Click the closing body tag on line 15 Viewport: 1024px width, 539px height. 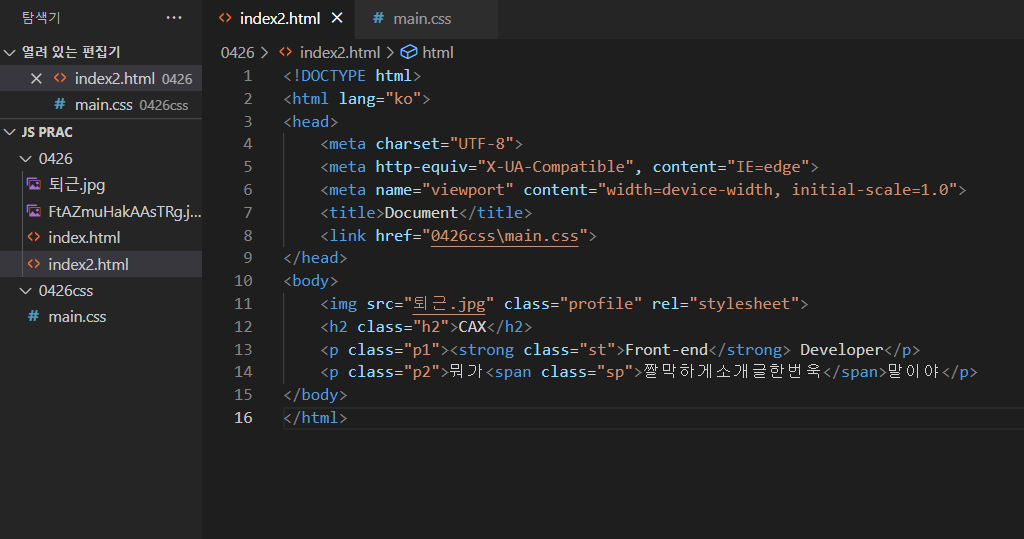click(315, 395)
